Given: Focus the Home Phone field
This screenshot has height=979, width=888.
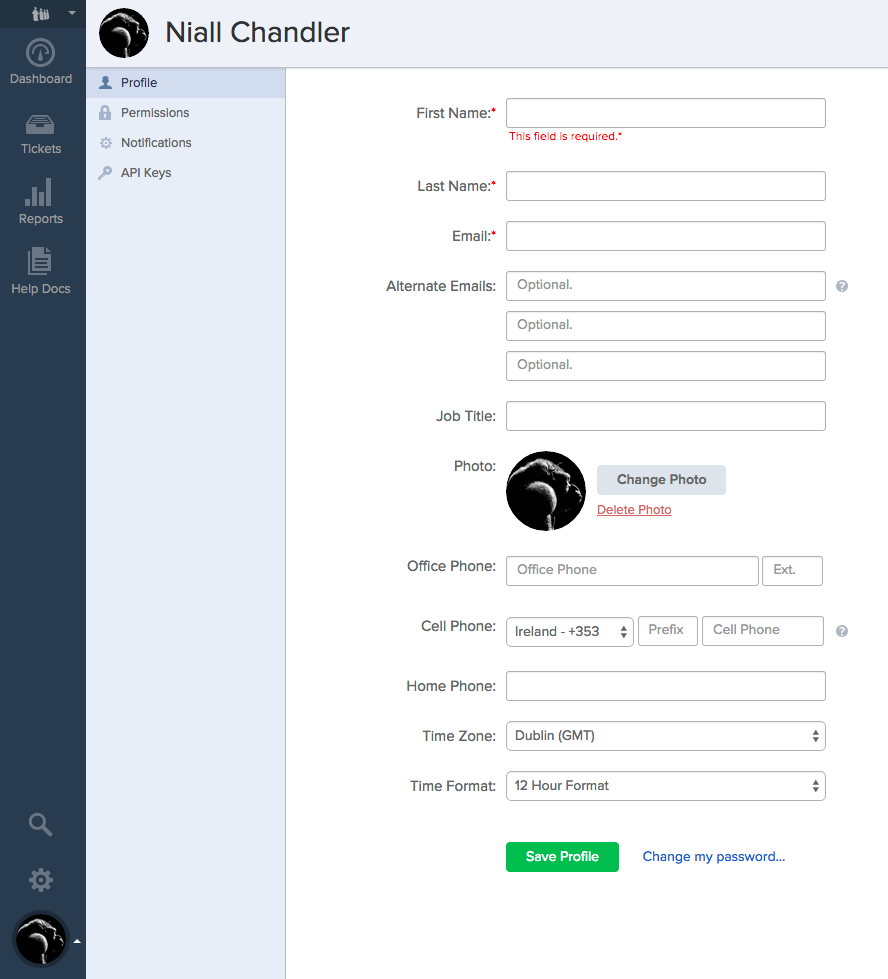Looking at the screenshot, I should 666,686.
